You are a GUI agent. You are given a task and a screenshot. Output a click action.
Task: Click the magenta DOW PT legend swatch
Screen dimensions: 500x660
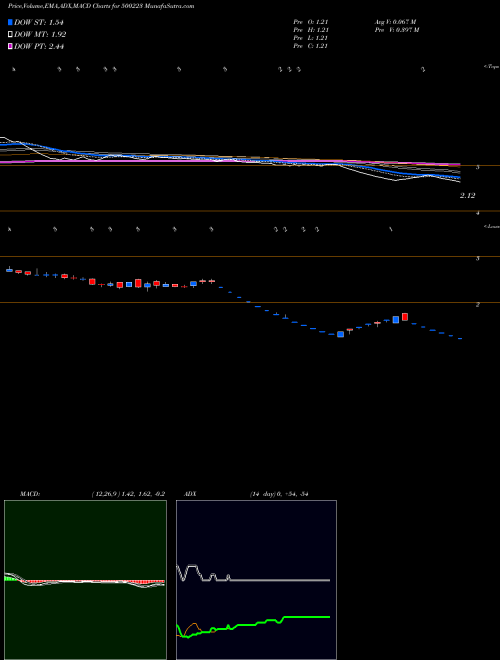10,46
